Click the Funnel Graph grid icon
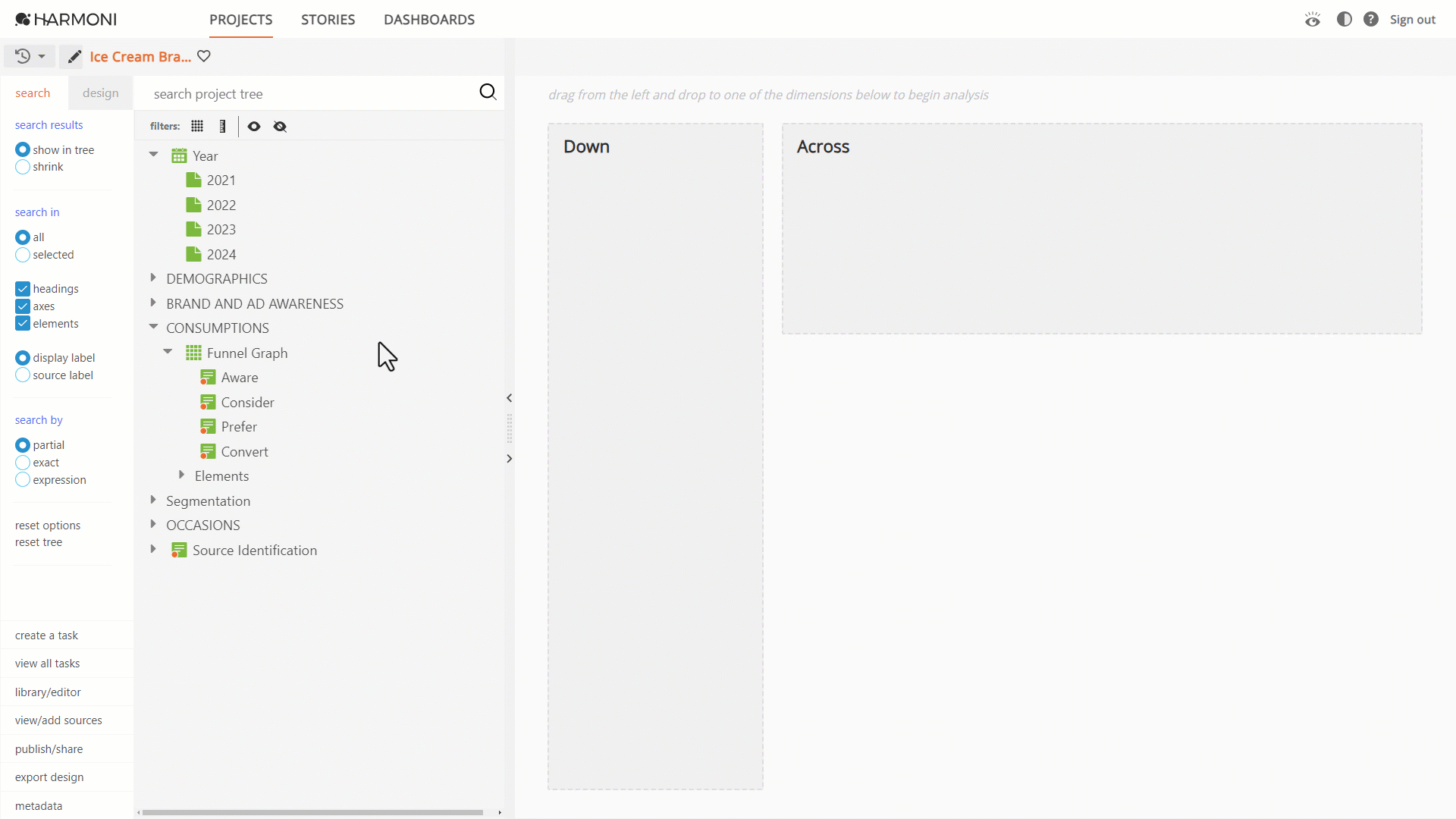 click(193, 353)
